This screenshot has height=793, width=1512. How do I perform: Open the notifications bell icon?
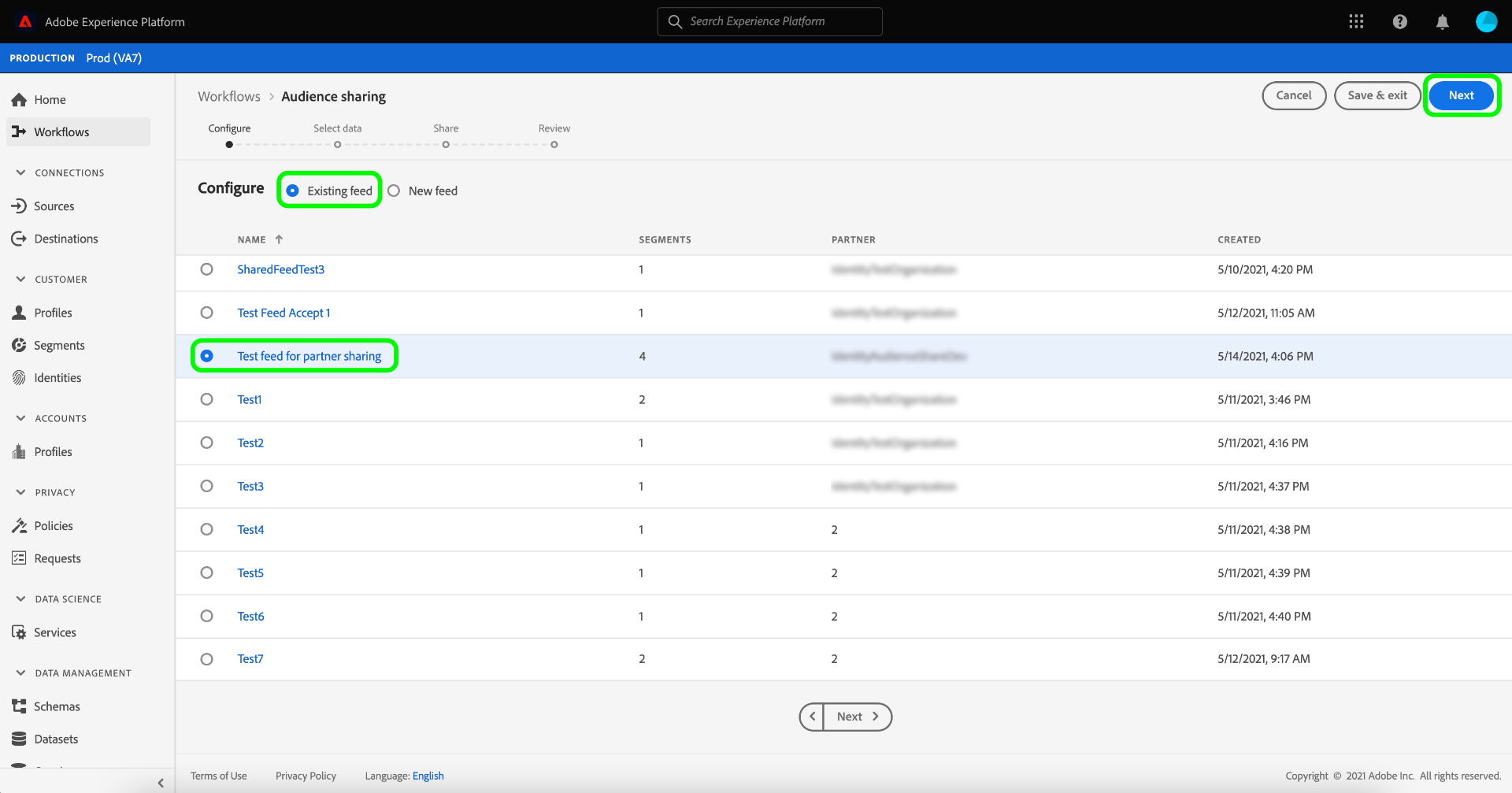click(1443, 21)
